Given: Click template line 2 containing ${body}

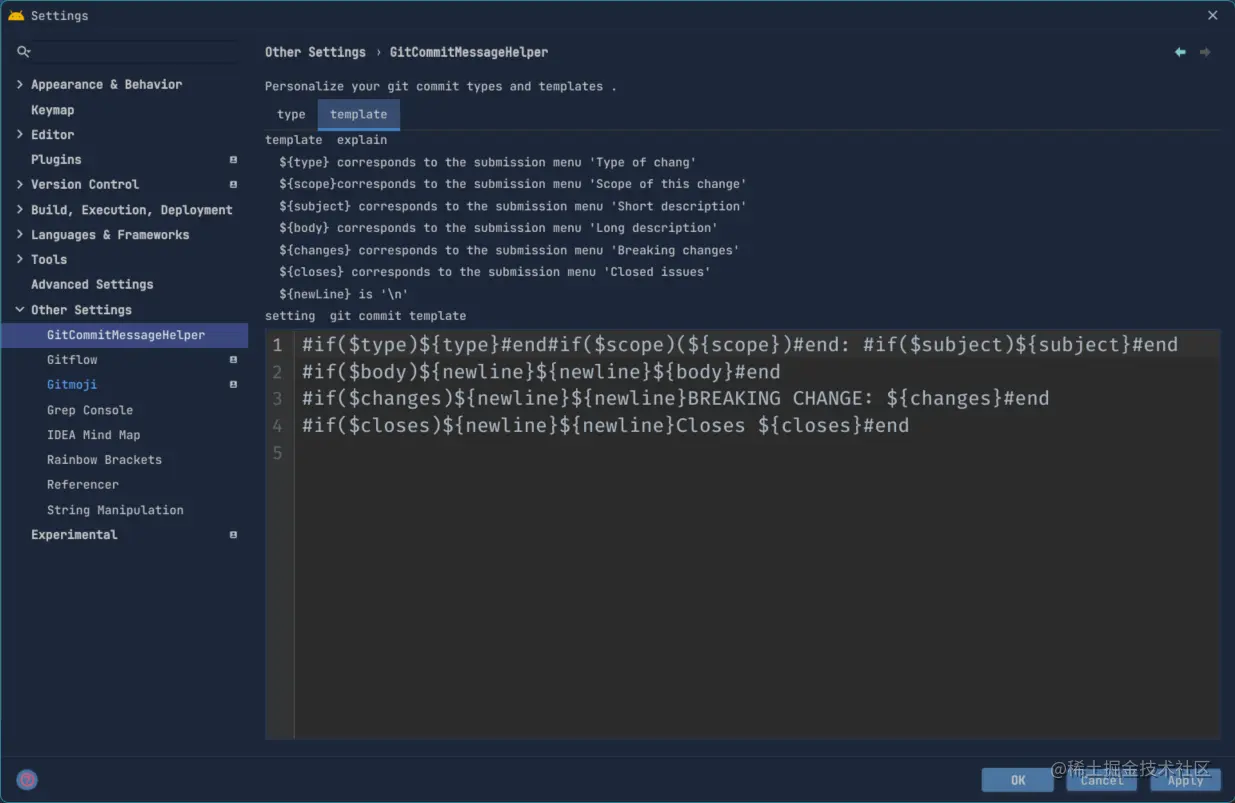Looking at the screenshot, I should click(x=541, y=372).
